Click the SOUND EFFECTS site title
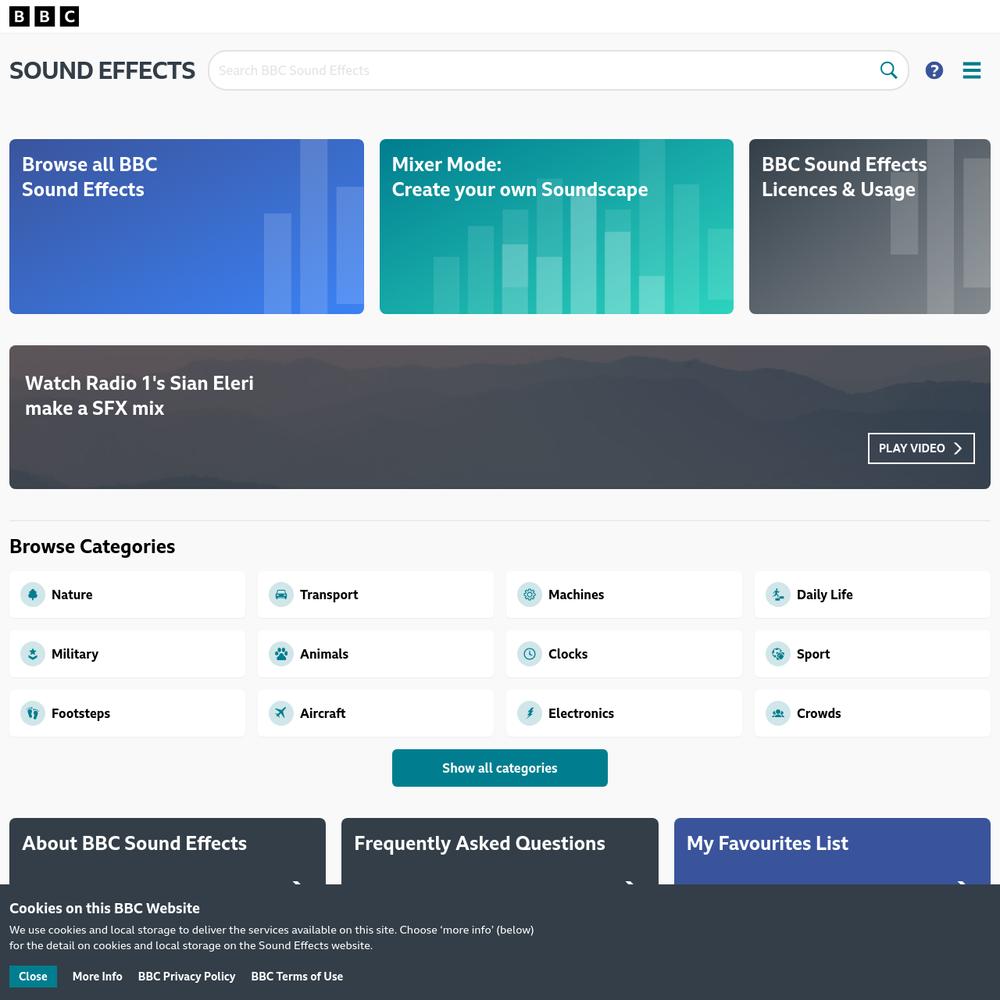Viewport: 1000px width, 1000px height. tap(102, 70)
